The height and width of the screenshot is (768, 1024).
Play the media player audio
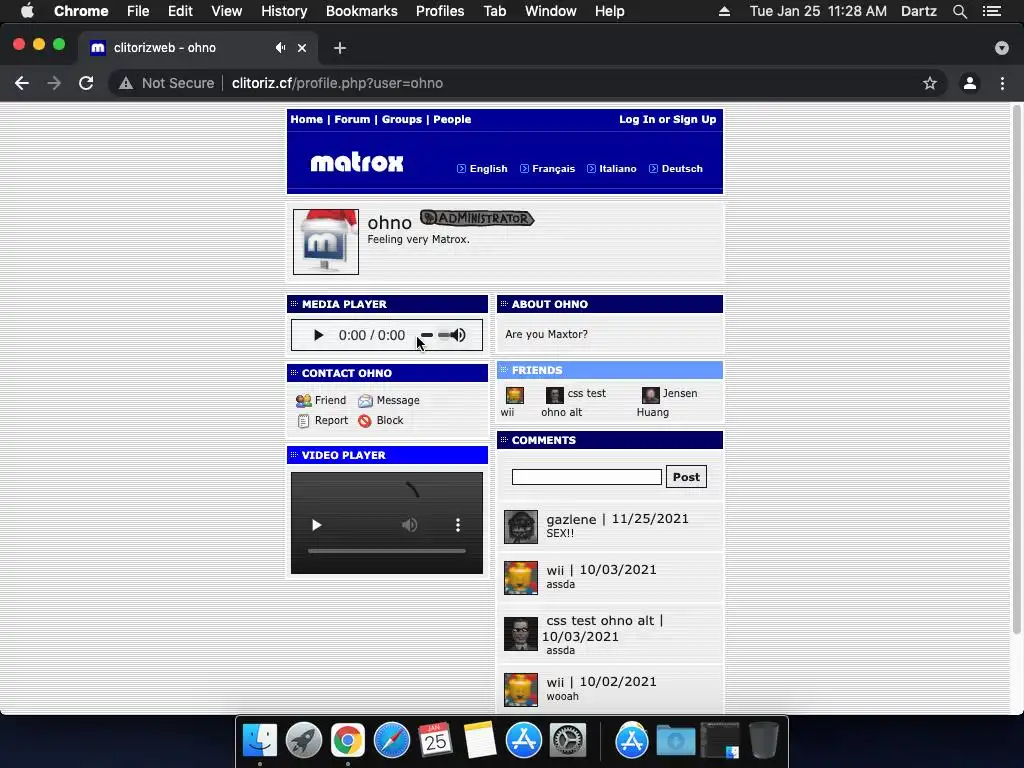coord(318,335)
